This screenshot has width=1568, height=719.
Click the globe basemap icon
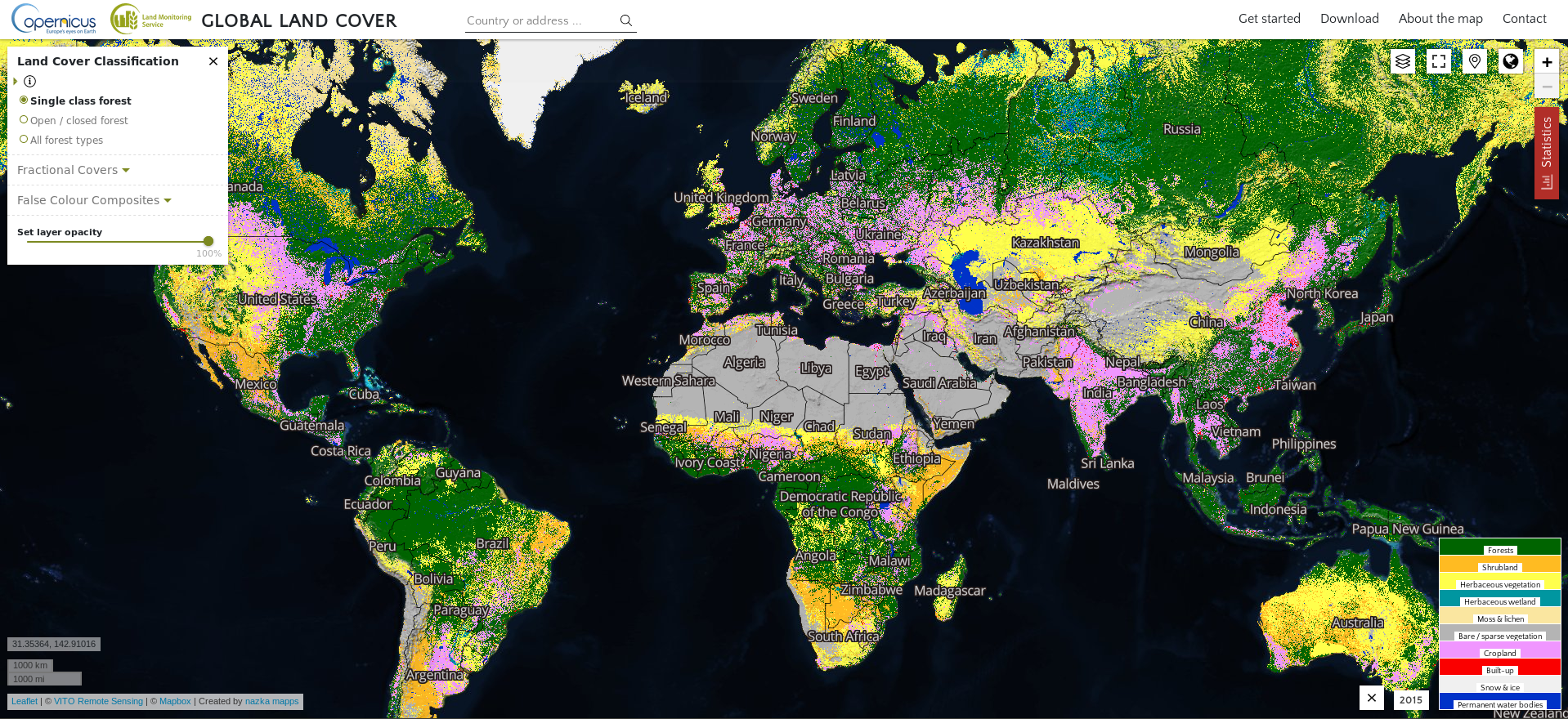[x=1511, y=61]
